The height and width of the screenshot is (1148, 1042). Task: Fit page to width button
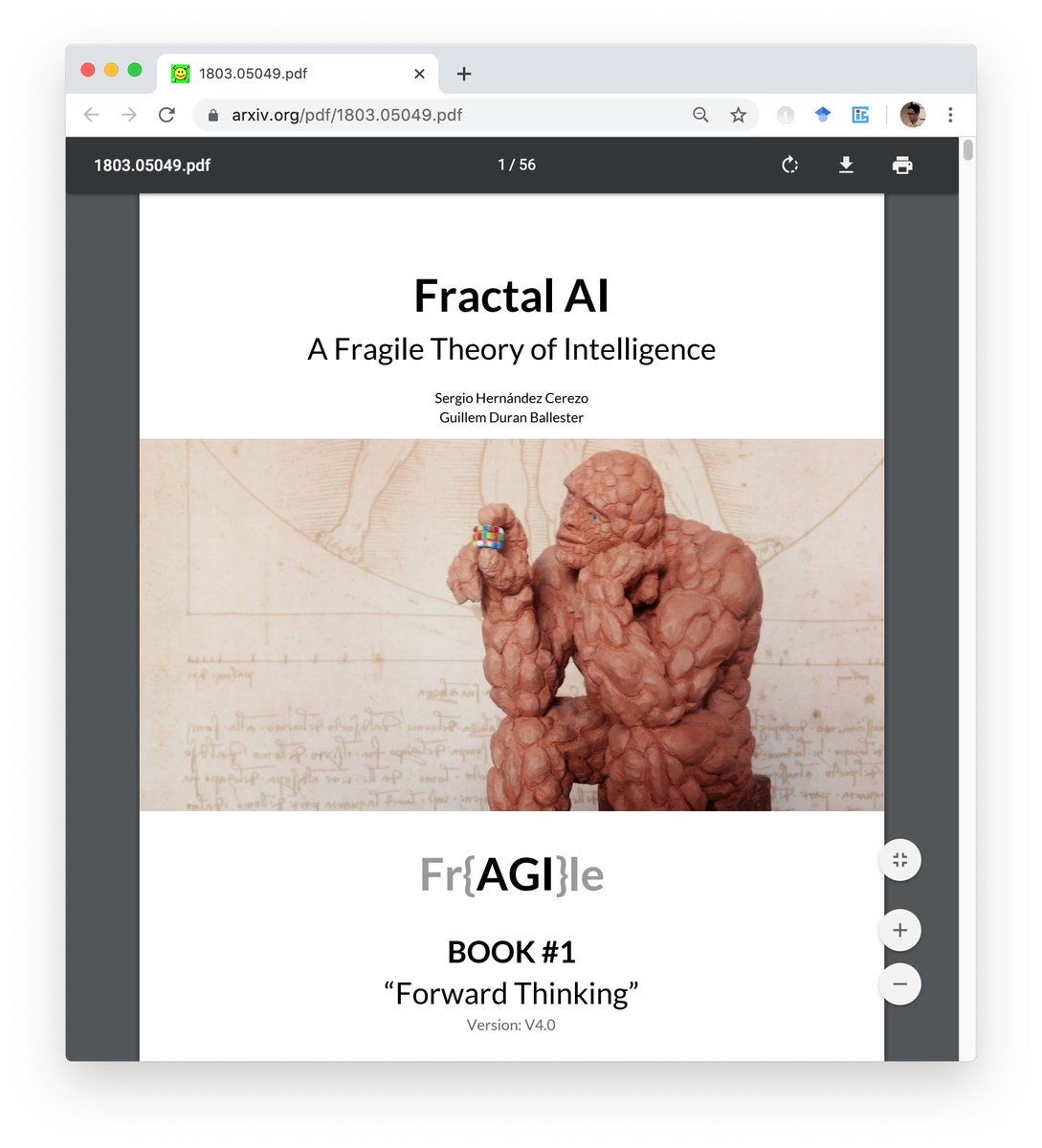point(900,860)
